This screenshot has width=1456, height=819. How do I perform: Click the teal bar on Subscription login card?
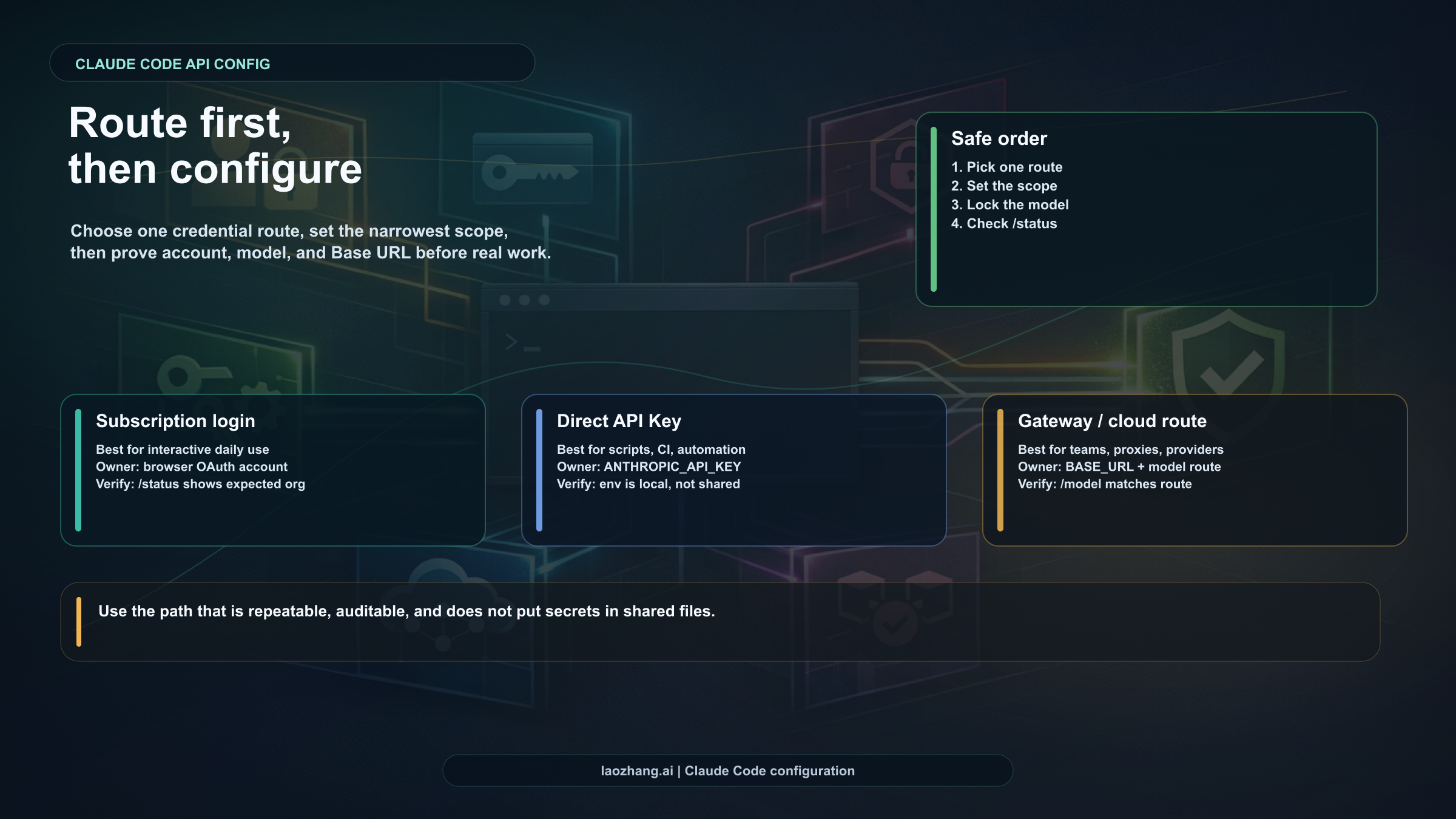pos(78,470)
